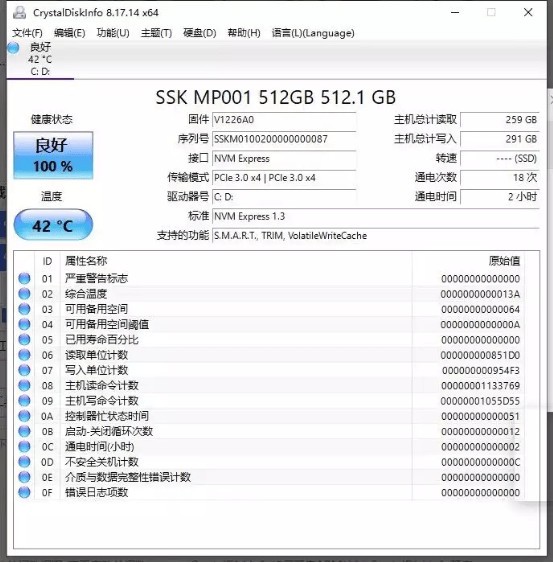Screen dimensions: 553x563
Task: Click the 原始值 column header
Action: pyautogui.click(x=504, y=261)
